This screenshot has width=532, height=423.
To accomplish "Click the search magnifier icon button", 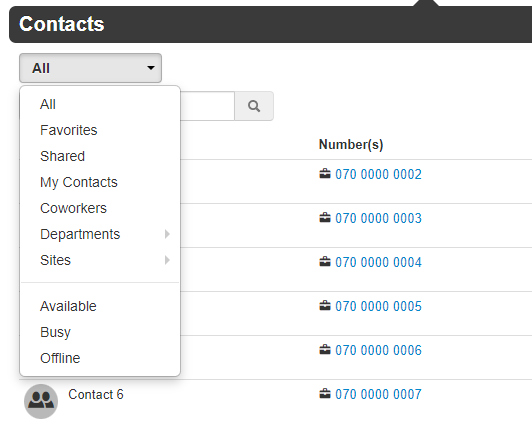I will point(254,106).
